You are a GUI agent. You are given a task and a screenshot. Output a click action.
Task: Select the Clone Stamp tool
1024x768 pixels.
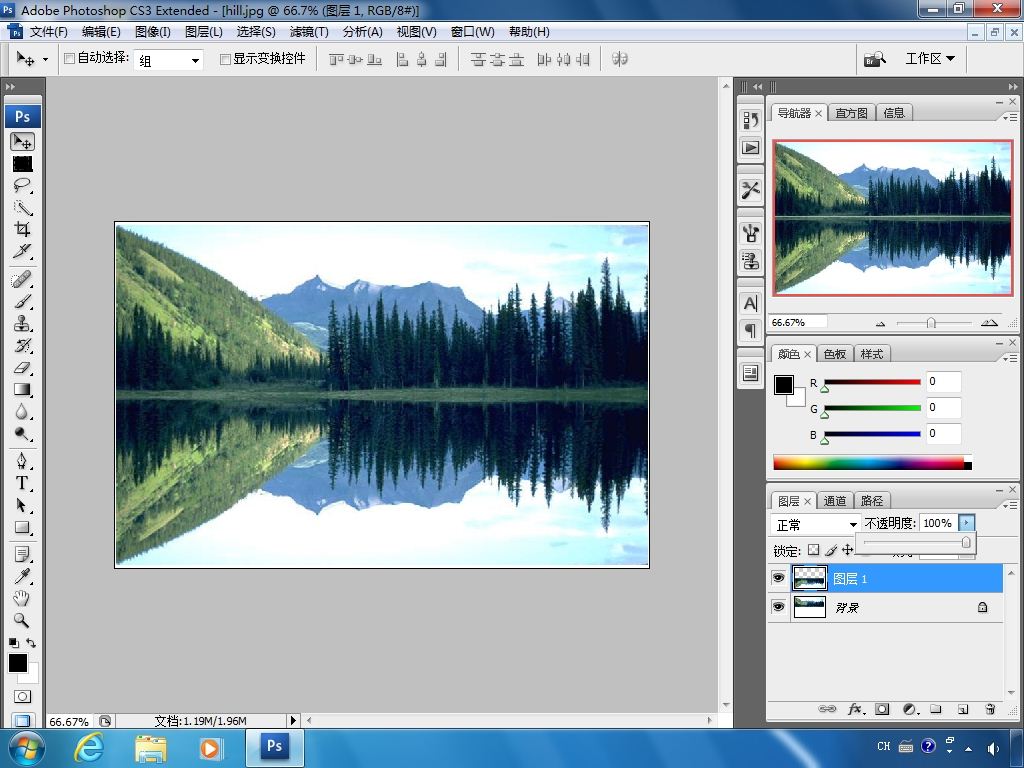pyautogui.click(x=22, y=324)
